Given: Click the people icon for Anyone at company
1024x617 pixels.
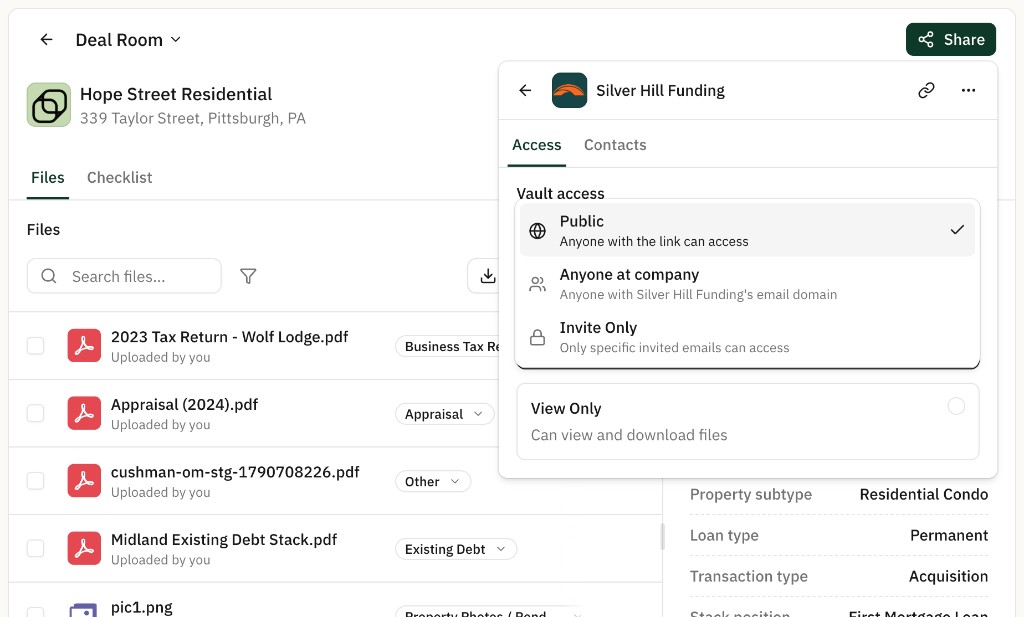Looking at the screenshot, I should pyautogui.click(x=537, y=284).
